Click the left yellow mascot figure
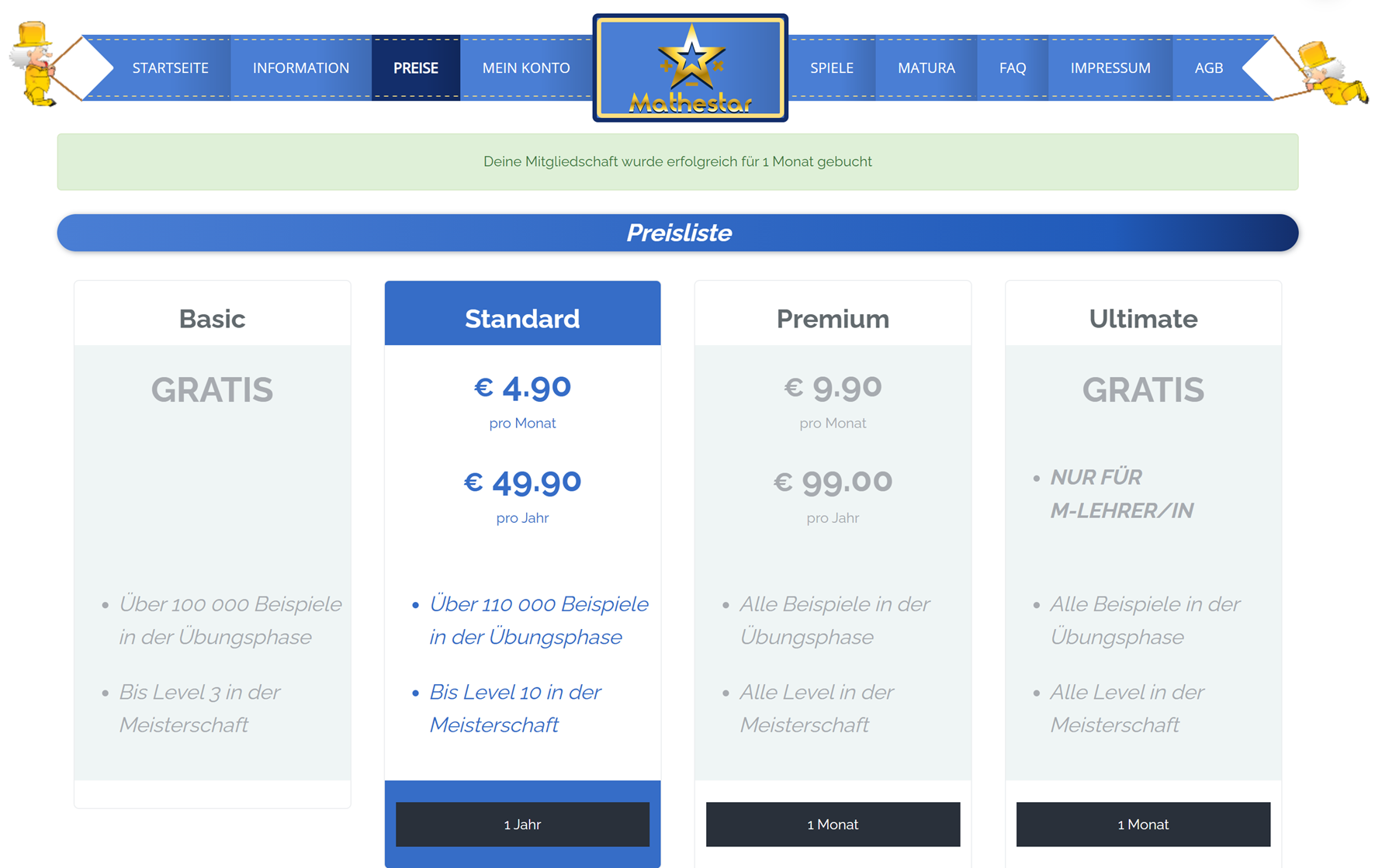The image size is (1375, 868). tap(33, 64)
